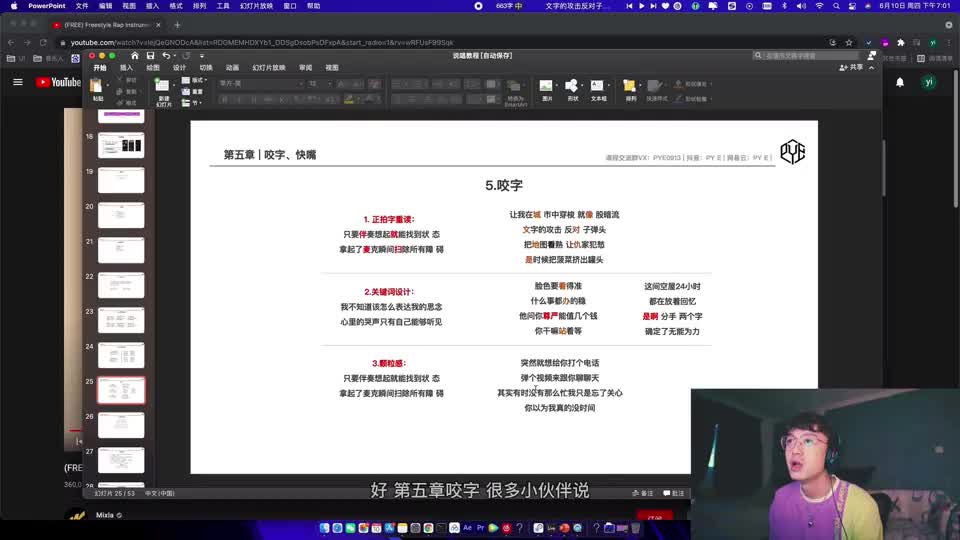Switch to the 切换 transitions tab

click(206, 68)
